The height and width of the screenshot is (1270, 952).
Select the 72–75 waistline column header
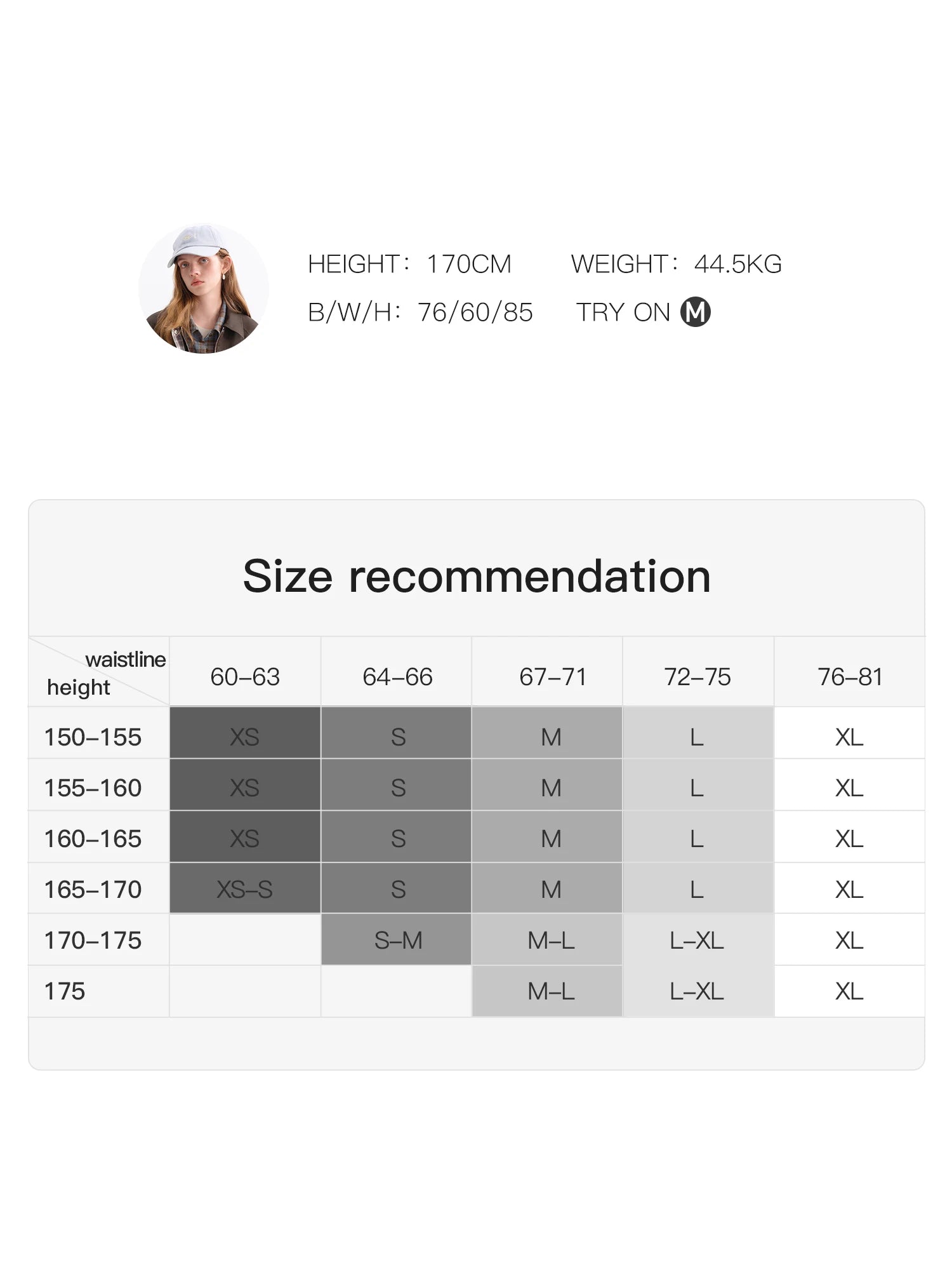697,677
